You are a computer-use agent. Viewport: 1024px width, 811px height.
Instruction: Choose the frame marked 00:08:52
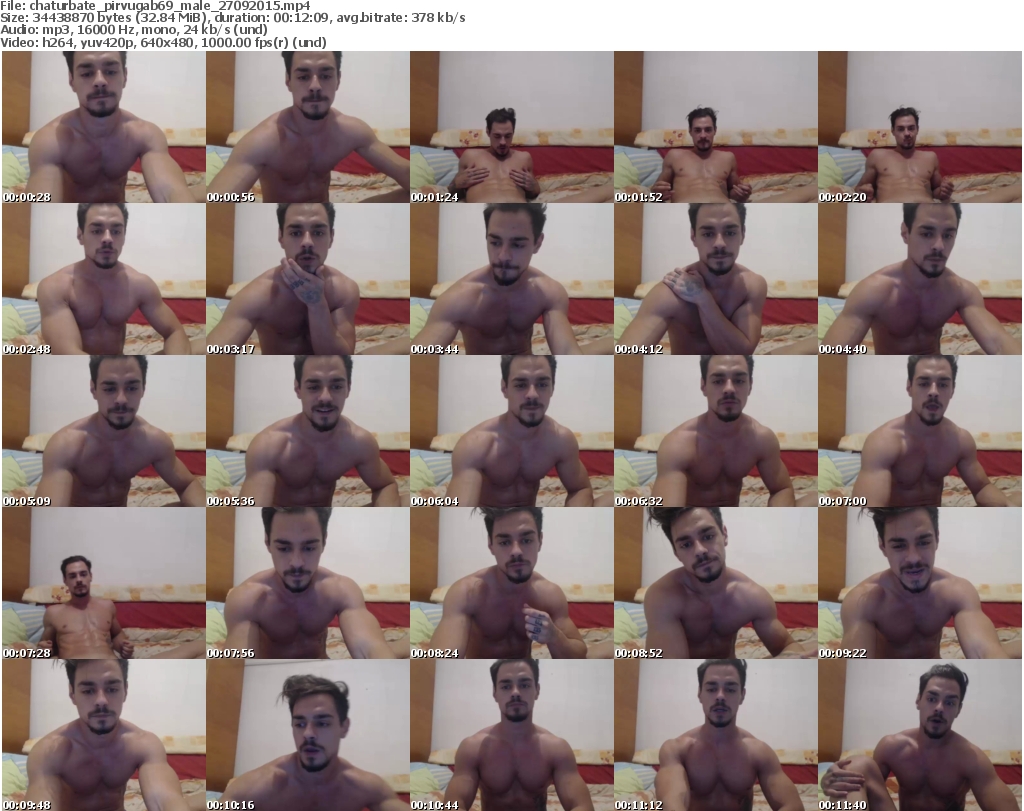716,584
